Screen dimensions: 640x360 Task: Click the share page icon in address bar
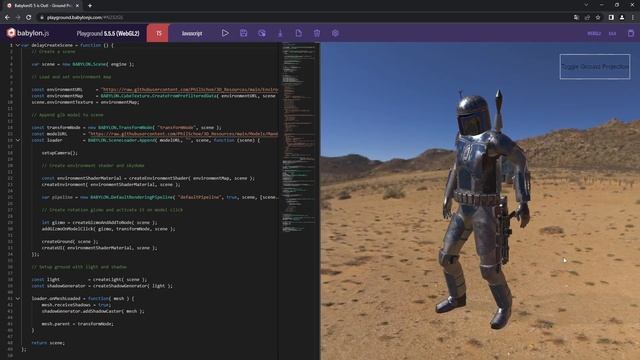coord(587,18)
